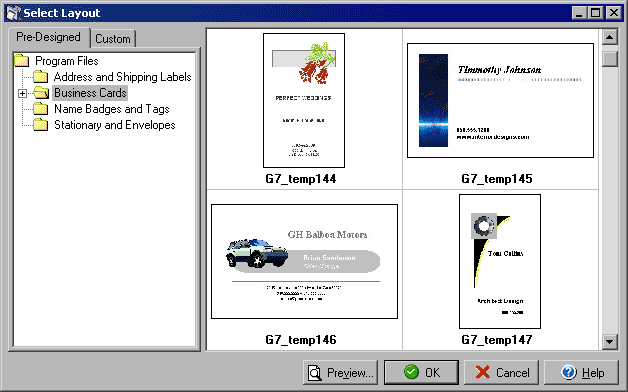Click the Name Badges and Tags folder icon

[40, 109]
